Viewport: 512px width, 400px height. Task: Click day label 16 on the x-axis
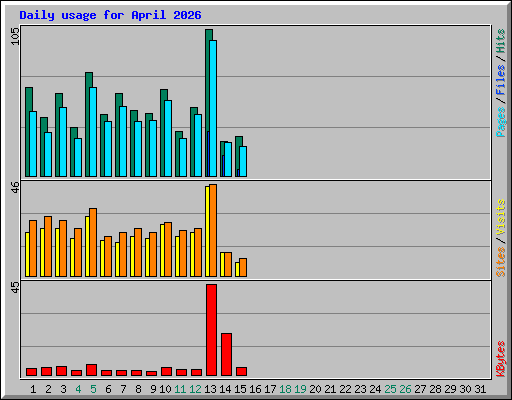pos(255,389)
